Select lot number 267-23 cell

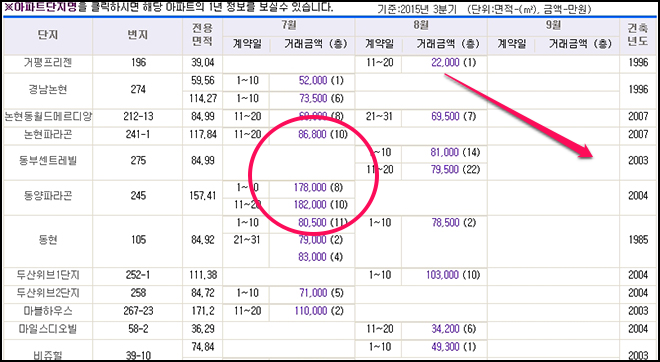pyautogui.click(x=138, y=311)
